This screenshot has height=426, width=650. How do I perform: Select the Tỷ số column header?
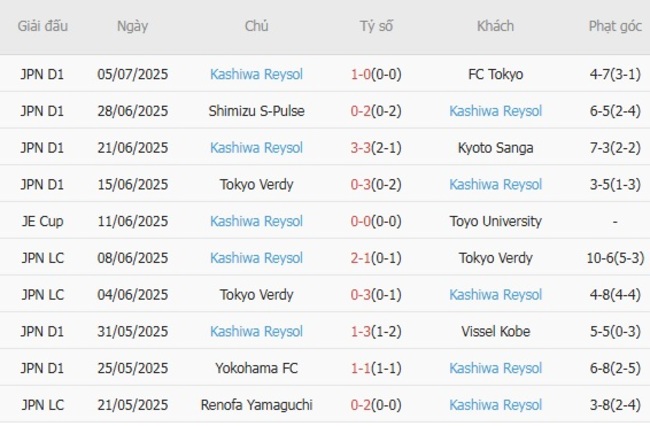click(375, 27)
